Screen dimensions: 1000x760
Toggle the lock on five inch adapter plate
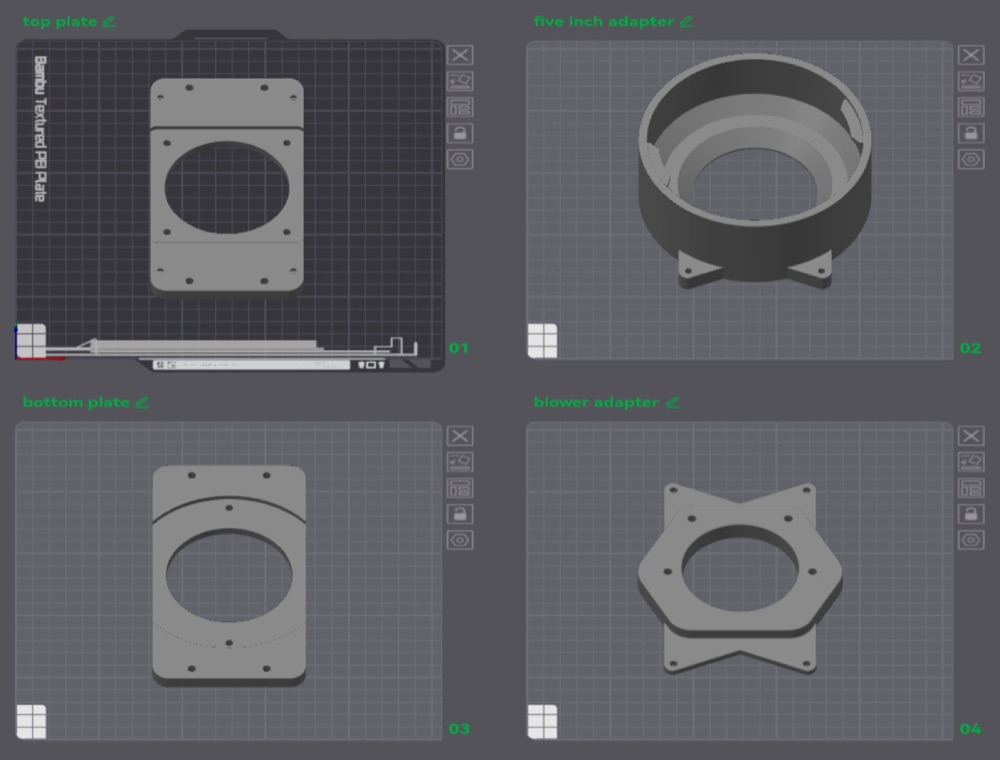tap(971, 133)
